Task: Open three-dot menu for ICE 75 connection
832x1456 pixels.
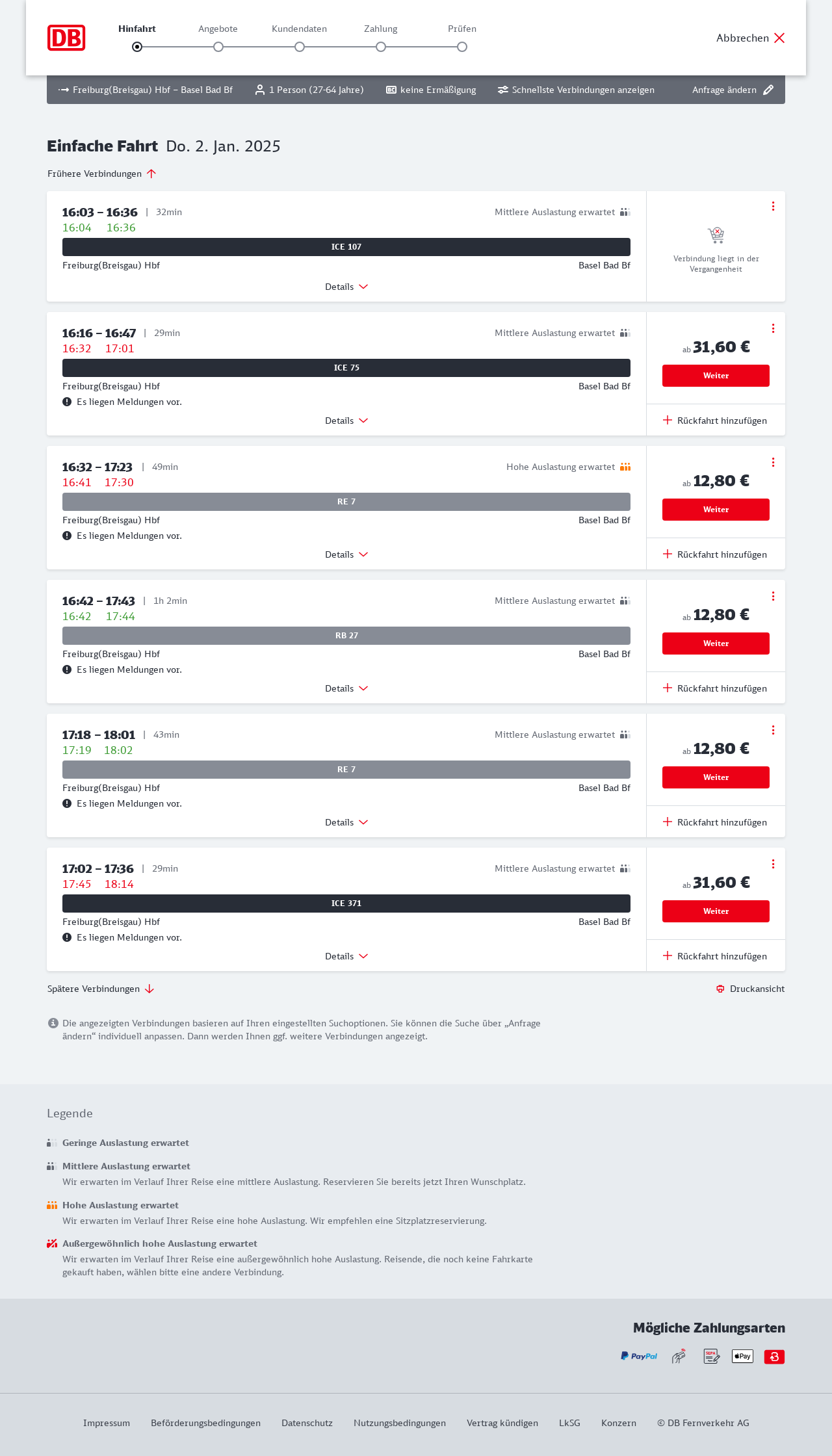Action: click(x=773, y=328)
